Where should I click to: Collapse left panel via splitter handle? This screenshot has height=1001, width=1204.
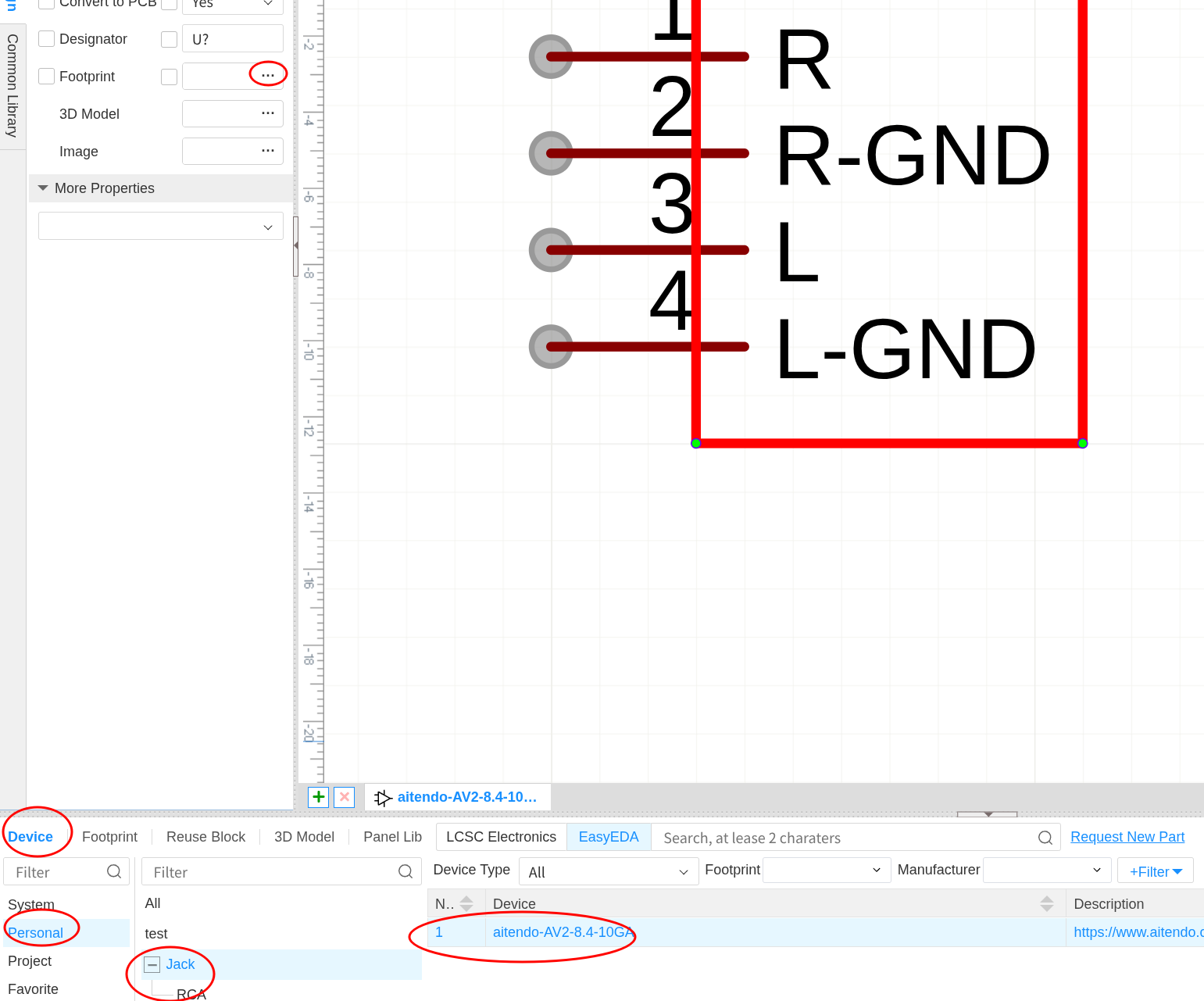(x=295, y=246)
